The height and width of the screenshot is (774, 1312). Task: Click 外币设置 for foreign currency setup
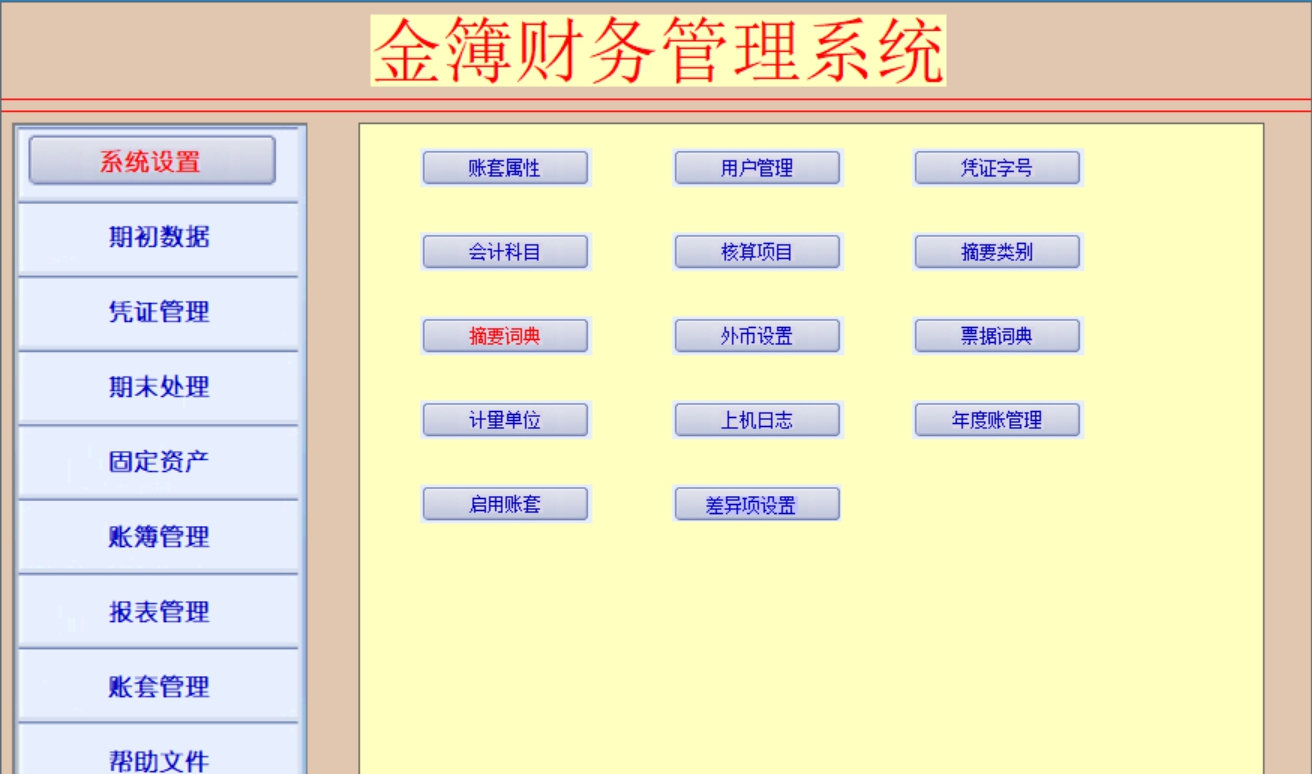[x=758, y=335]
